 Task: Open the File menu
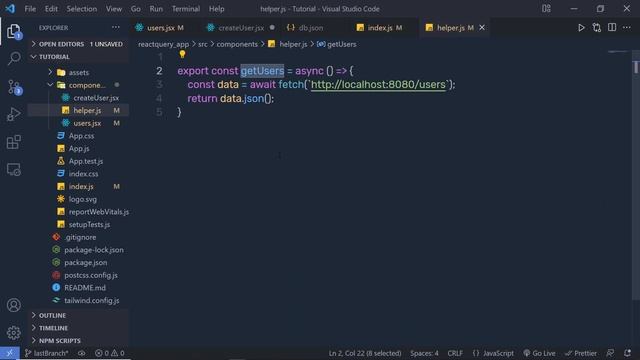(30, 9)
